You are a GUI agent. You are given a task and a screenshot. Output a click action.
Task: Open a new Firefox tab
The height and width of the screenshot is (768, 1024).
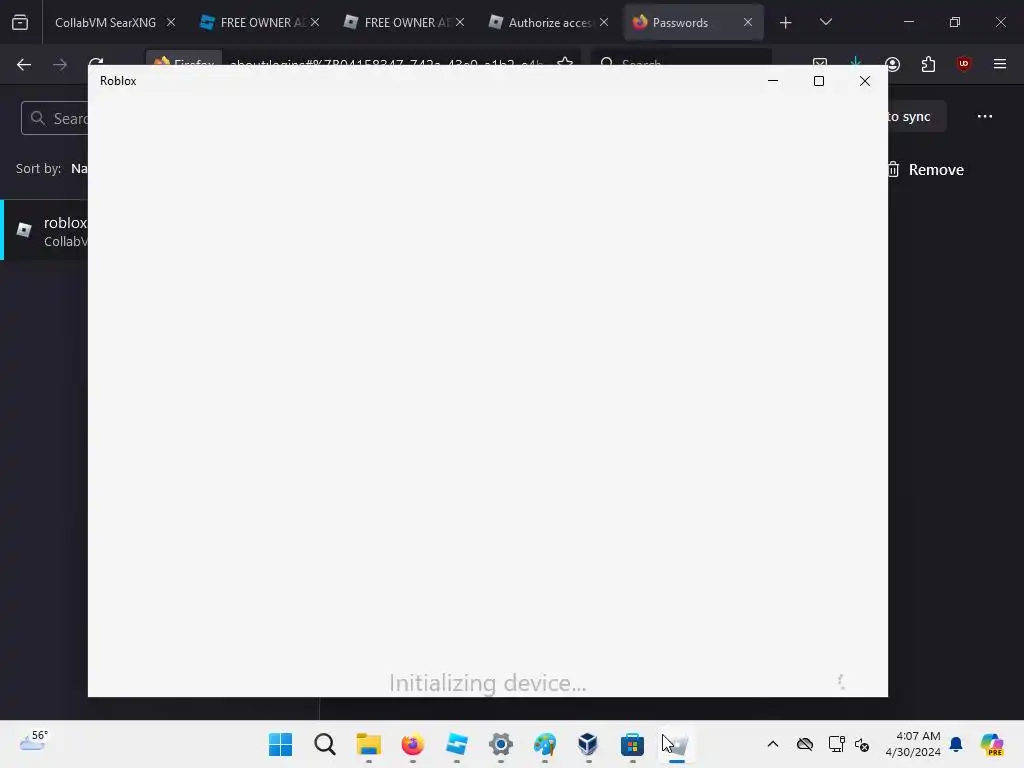click(786, 23)
